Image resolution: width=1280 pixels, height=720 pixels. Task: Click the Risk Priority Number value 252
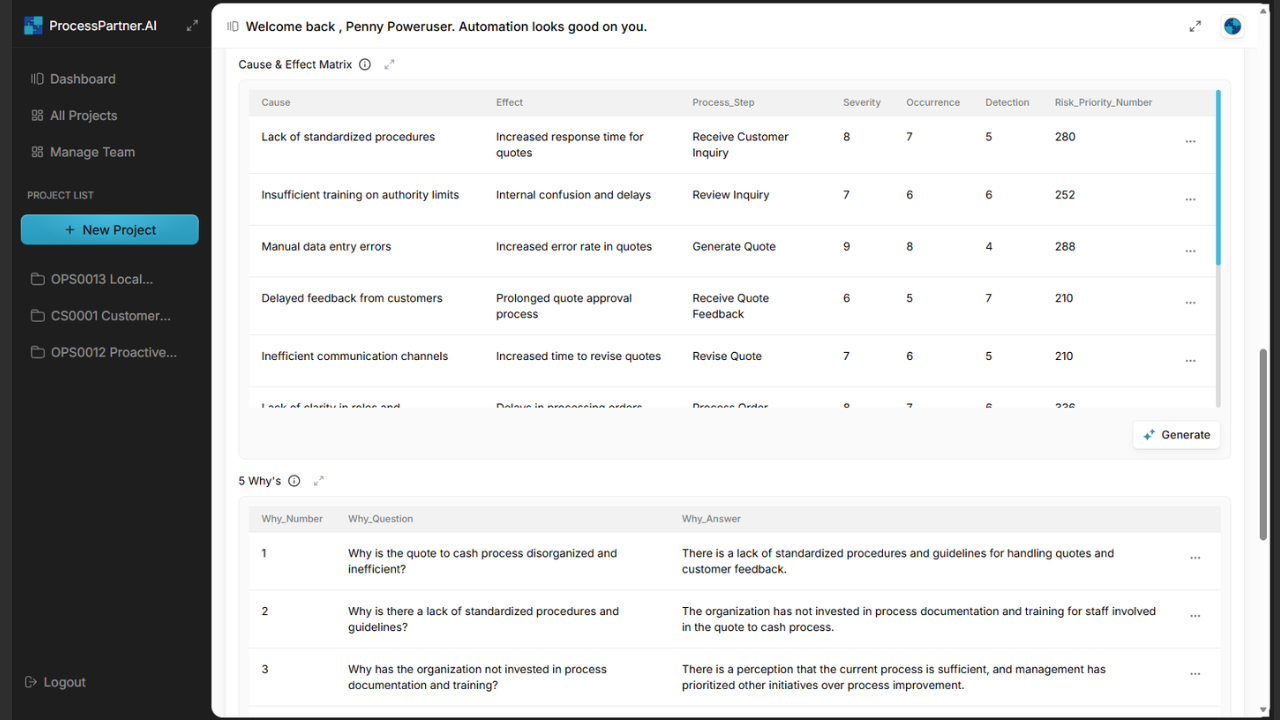(x=1065, y=195)
